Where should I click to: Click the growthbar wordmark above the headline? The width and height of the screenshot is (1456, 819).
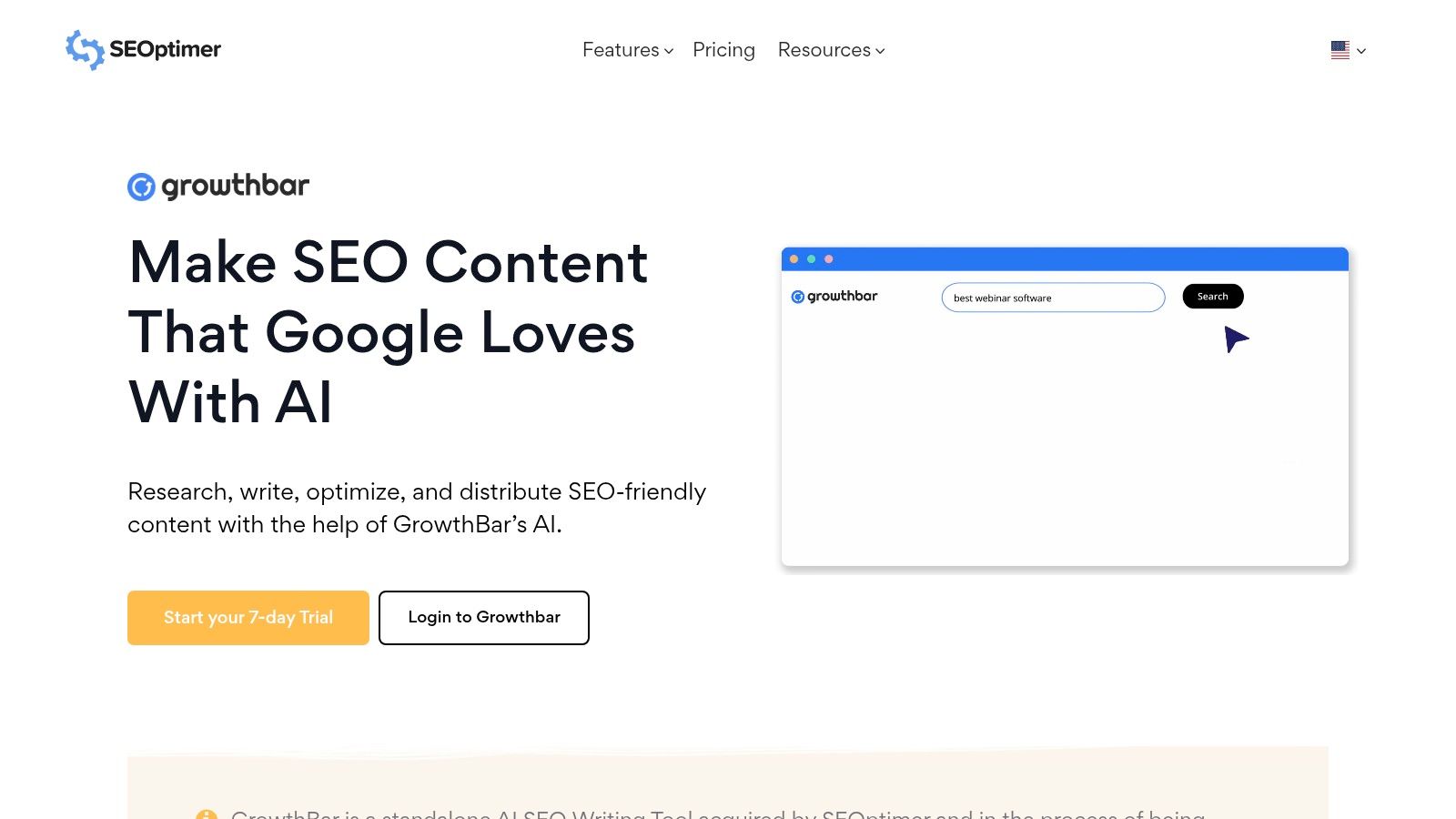236,186
